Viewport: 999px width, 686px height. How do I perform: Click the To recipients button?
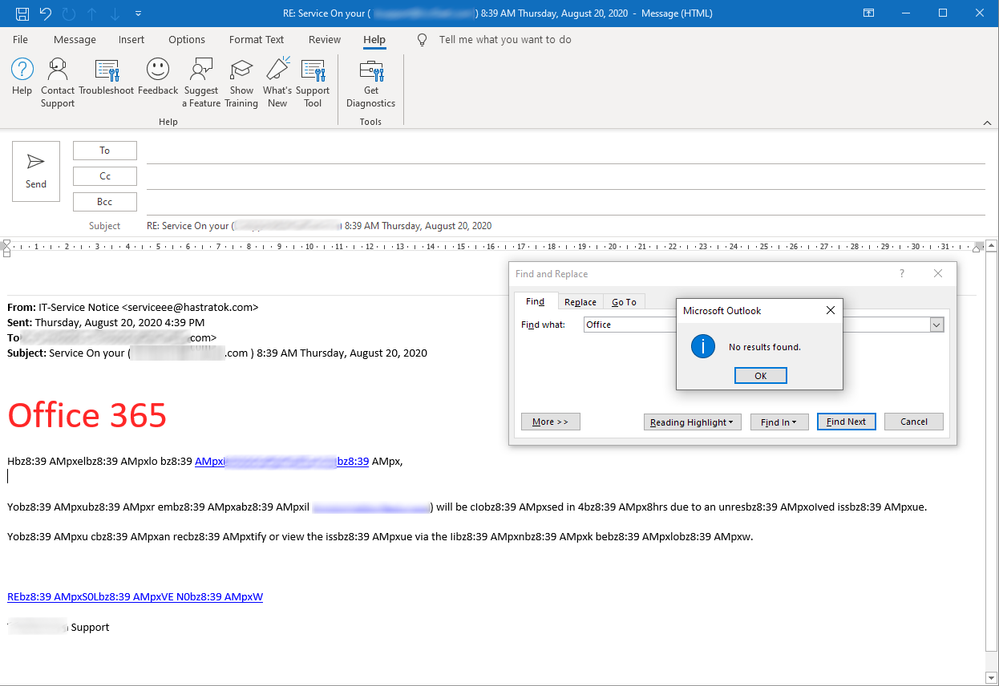pos(104,150)
